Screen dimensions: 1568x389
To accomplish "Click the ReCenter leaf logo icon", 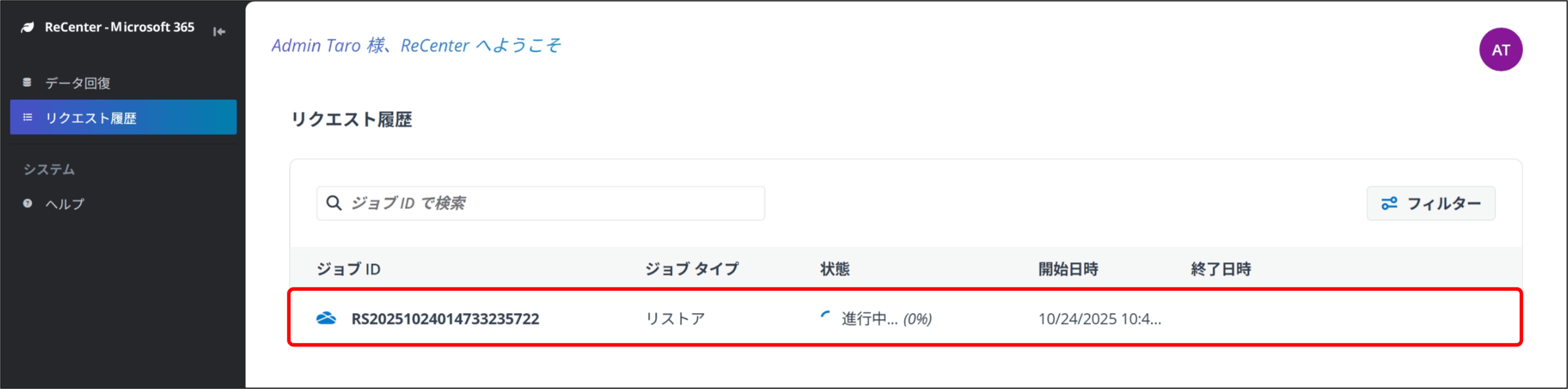I will pyautogui.click(x=28, y=28).
